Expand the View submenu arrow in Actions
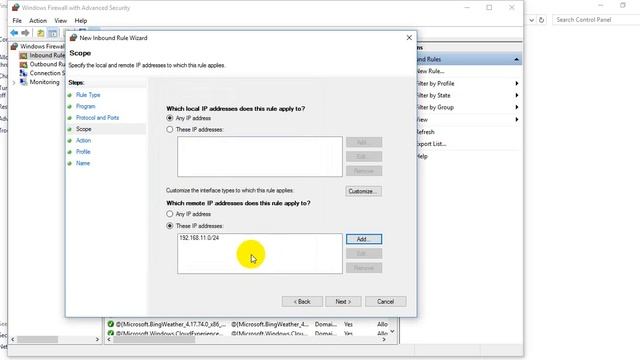The height and width of the screenshot is (360, 640). pyautogui.click(x=517, y=119)
